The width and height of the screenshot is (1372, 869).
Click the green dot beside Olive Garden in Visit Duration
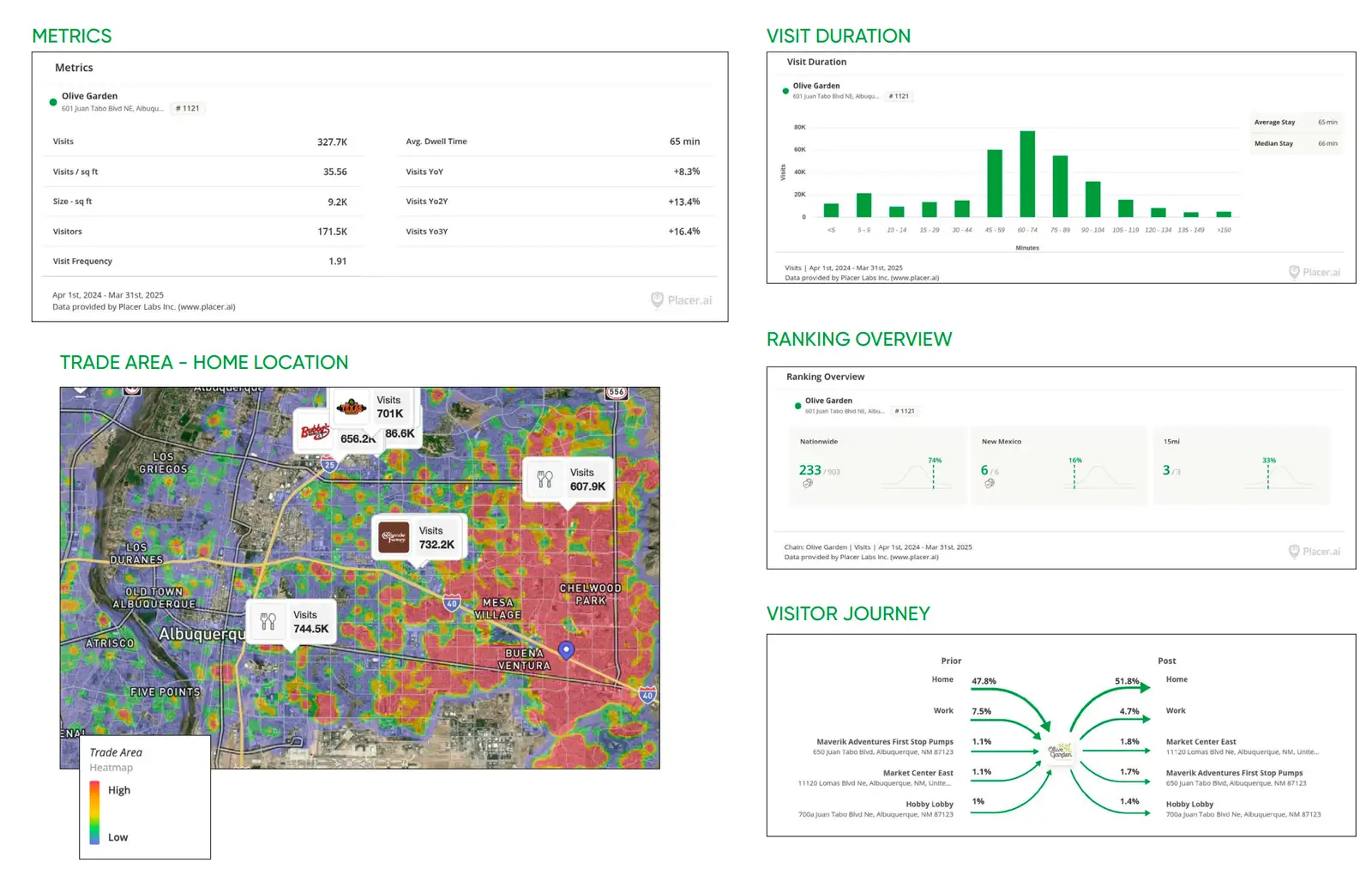pyautogui.click(x=785, y=91)
